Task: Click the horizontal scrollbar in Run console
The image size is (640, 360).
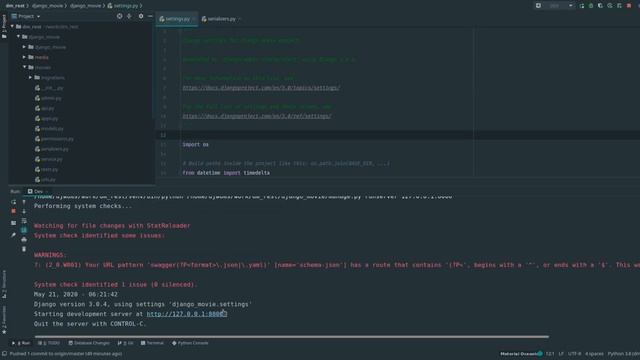Action: coord(292,337)
